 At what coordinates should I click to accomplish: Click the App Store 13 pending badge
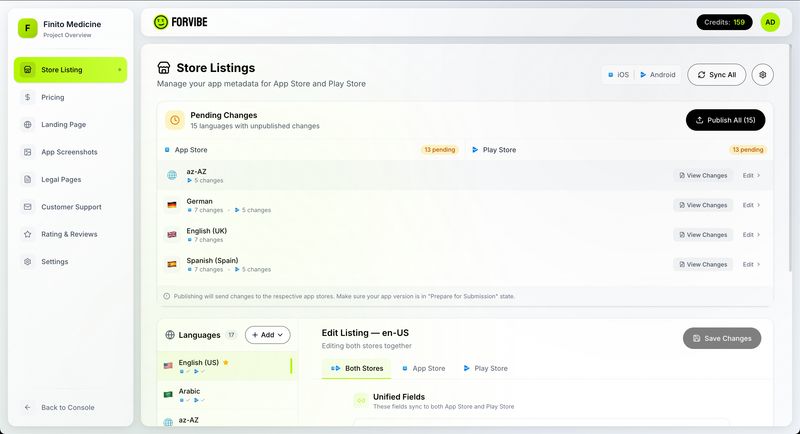(439, 149)
